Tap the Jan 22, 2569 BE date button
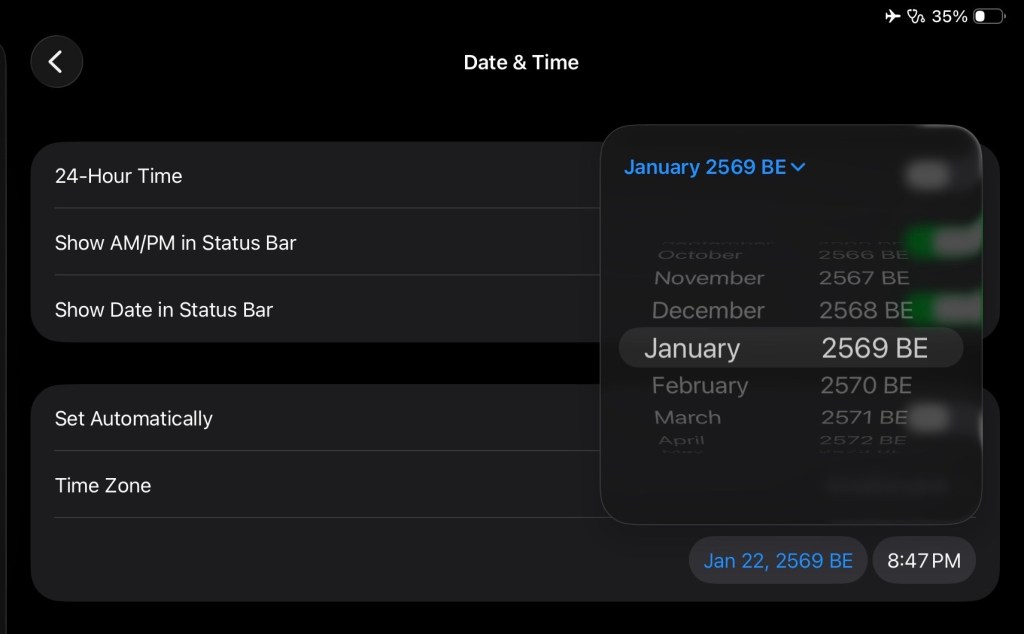This screenshot has width=1024, height=634. 778,560
